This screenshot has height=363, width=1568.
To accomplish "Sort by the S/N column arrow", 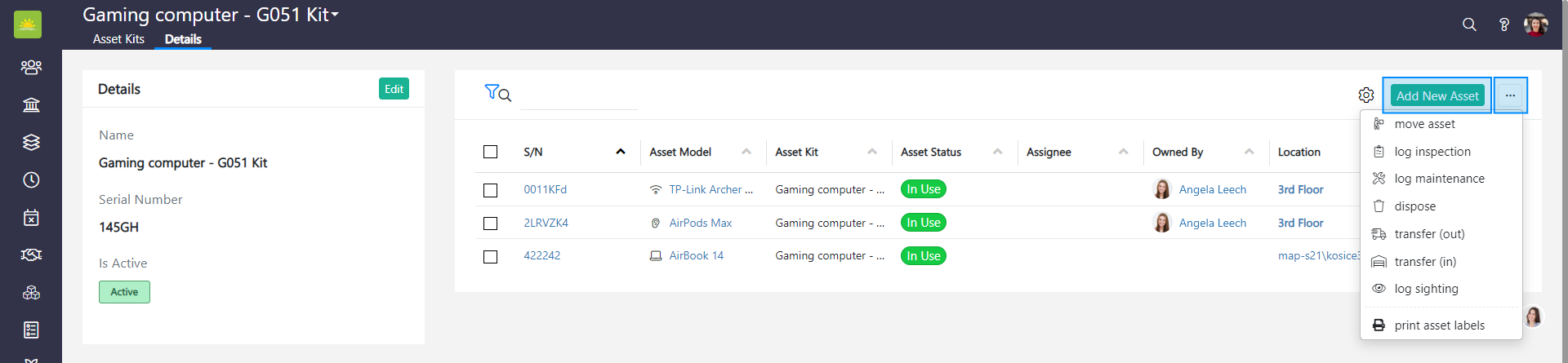I will coord(621,152).
